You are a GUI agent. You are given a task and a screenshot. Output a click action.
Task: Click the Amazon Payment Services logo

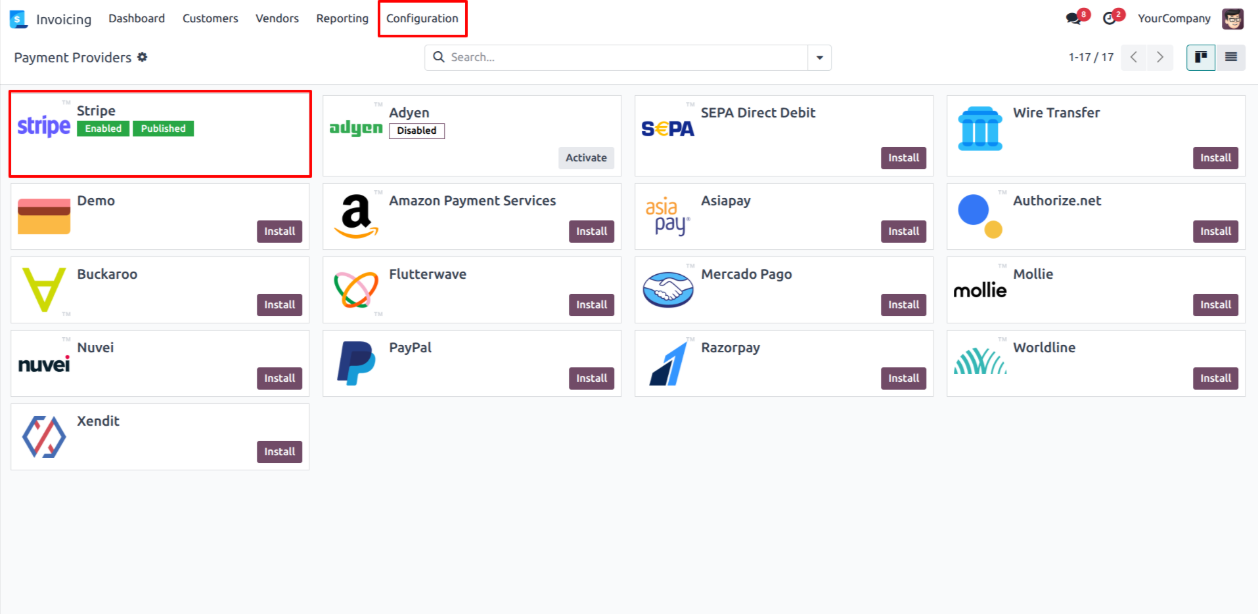pyautogui.click(x=356, y=216)
